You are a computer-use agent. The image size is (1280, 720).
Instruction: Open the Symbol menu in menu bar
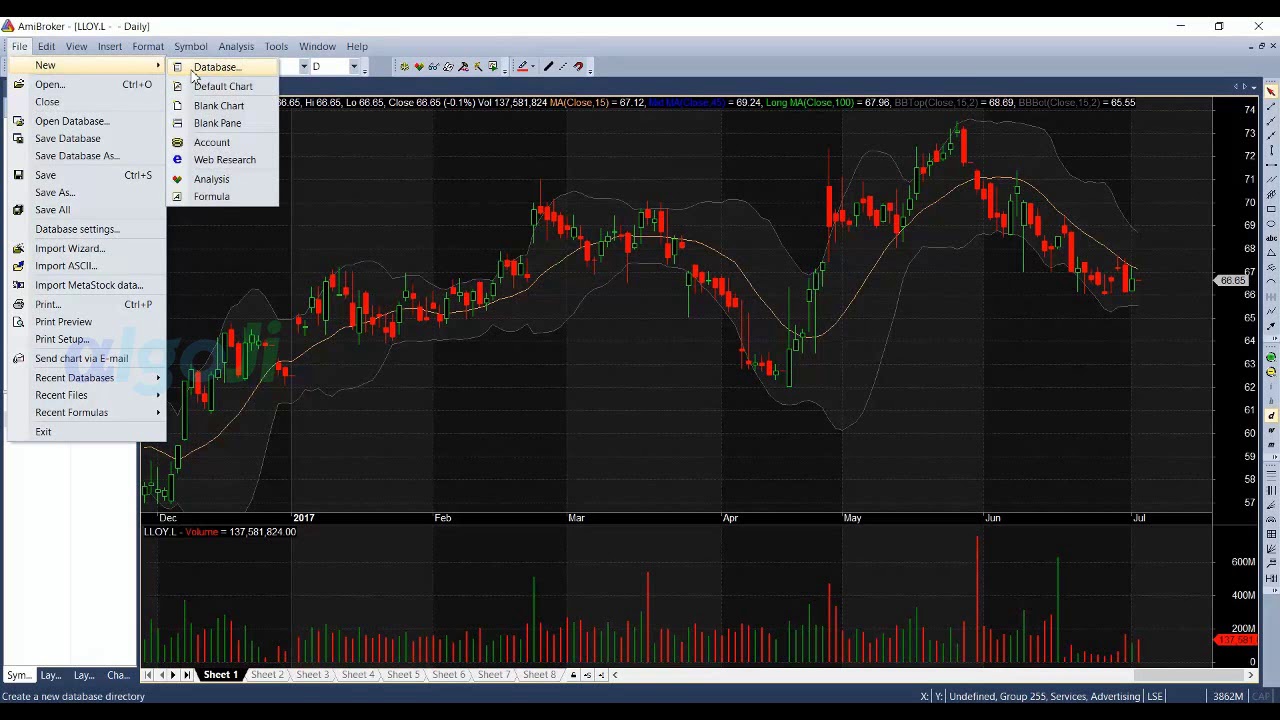[190, 46]
